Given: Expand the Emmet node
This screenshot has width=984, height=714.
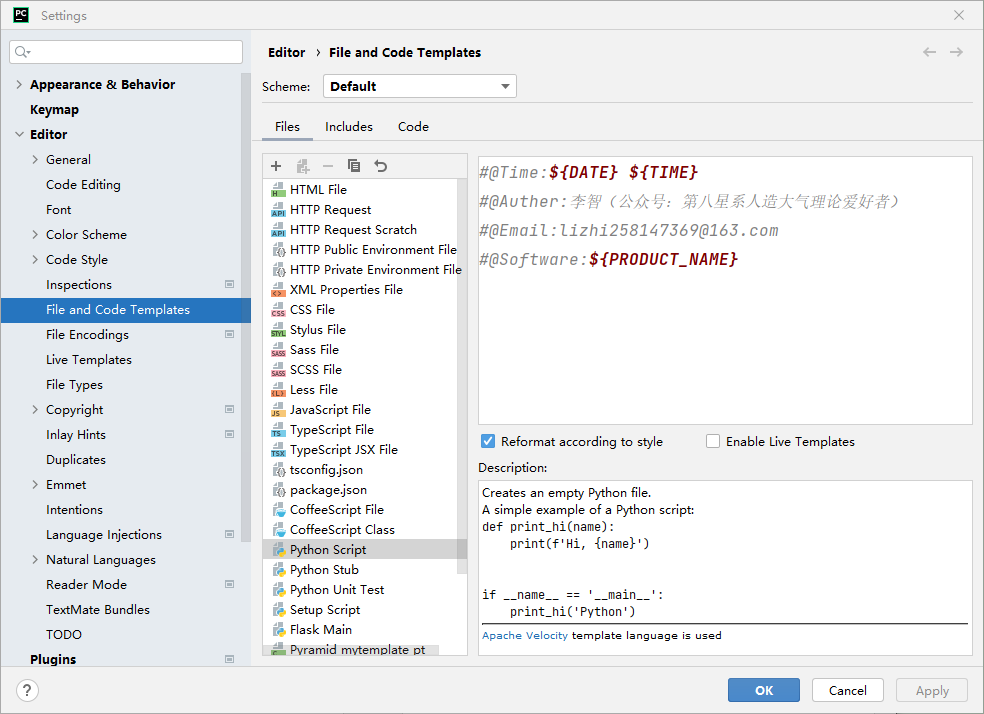Looking at the screenshot, I should coord(35,484).
